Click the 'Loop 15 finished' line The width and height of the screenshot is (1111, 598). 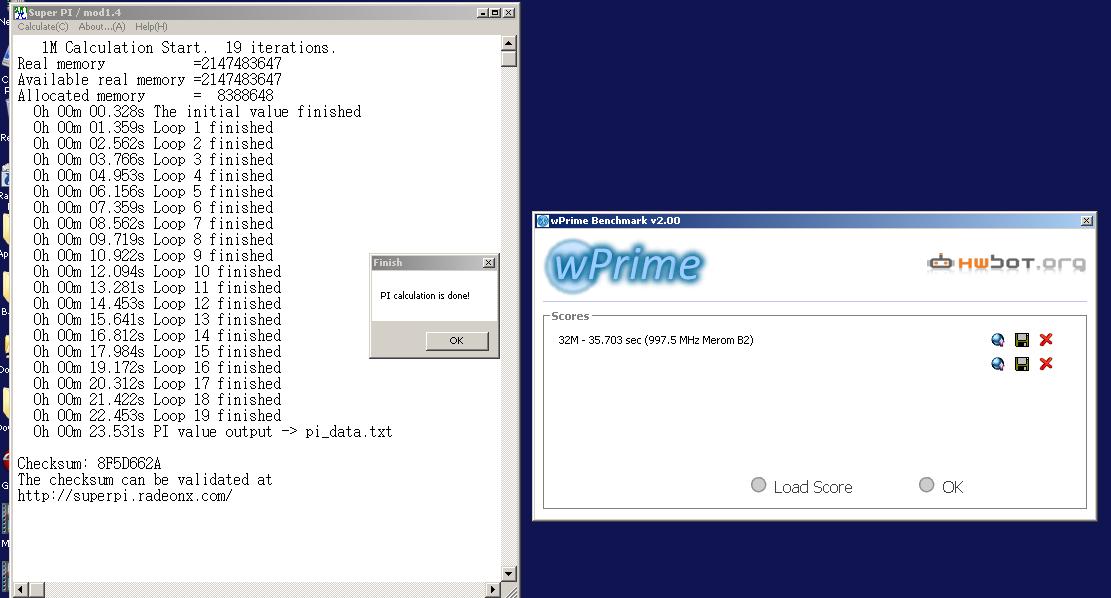pyautogui.click(x=157, y=352)
